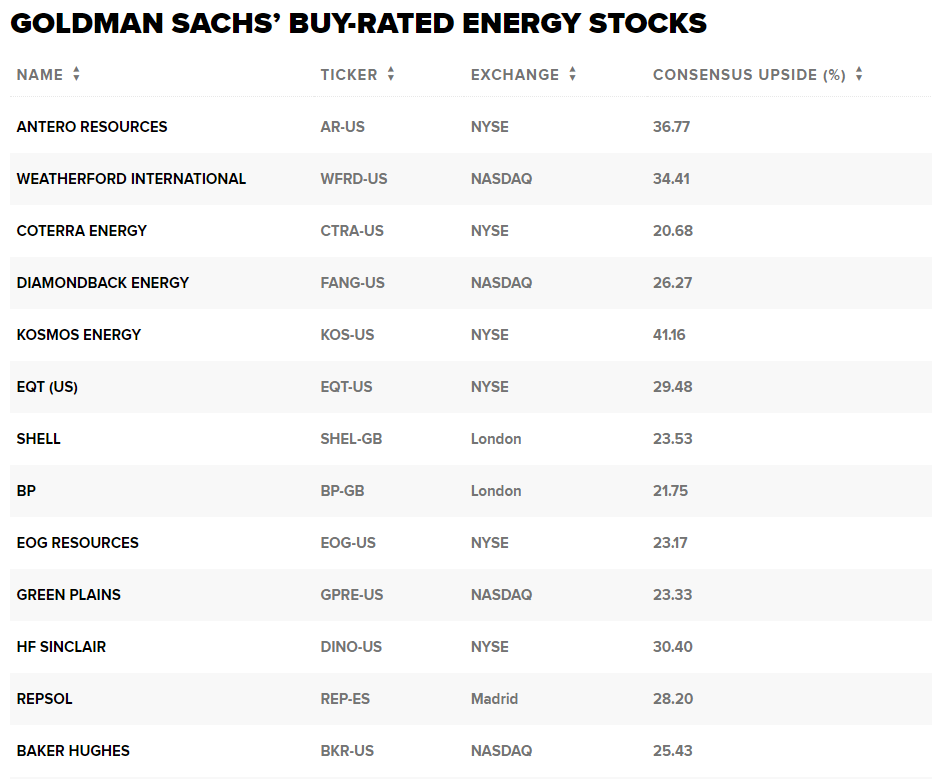This screenshot has height=779, width=932.
Task: Click the NAME column header
Action: point(40,75)
